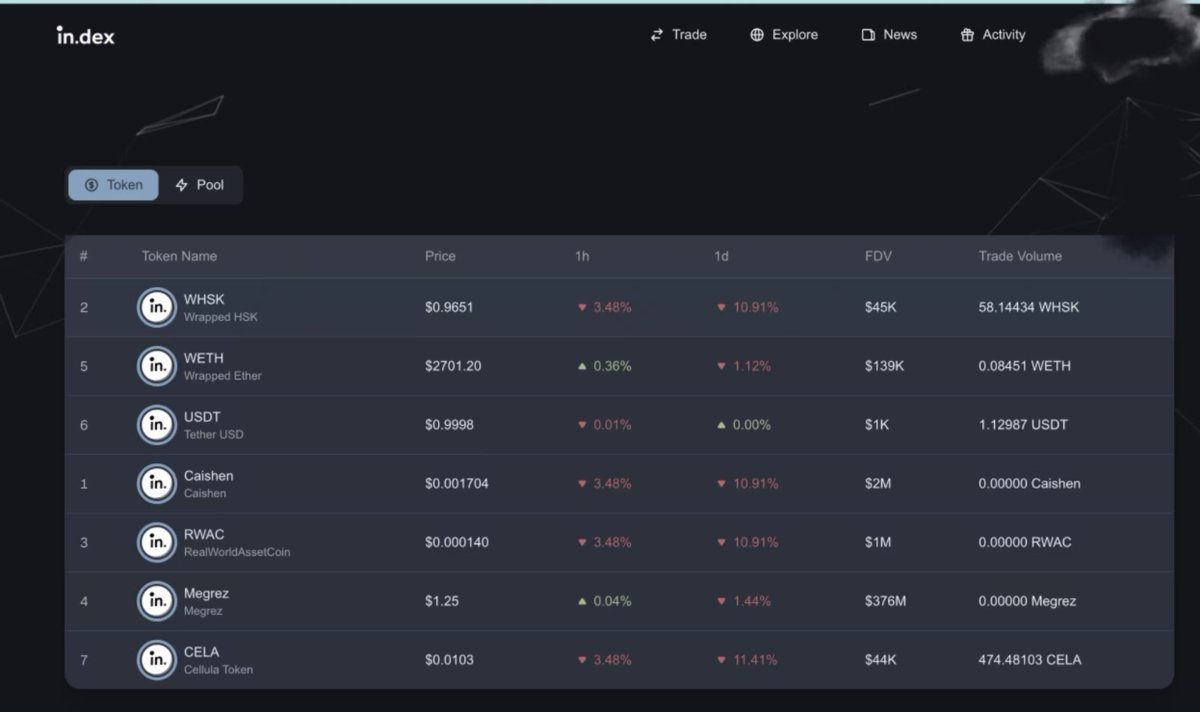
Task: Open the USDT token name
Action: (x=202, y=417)
